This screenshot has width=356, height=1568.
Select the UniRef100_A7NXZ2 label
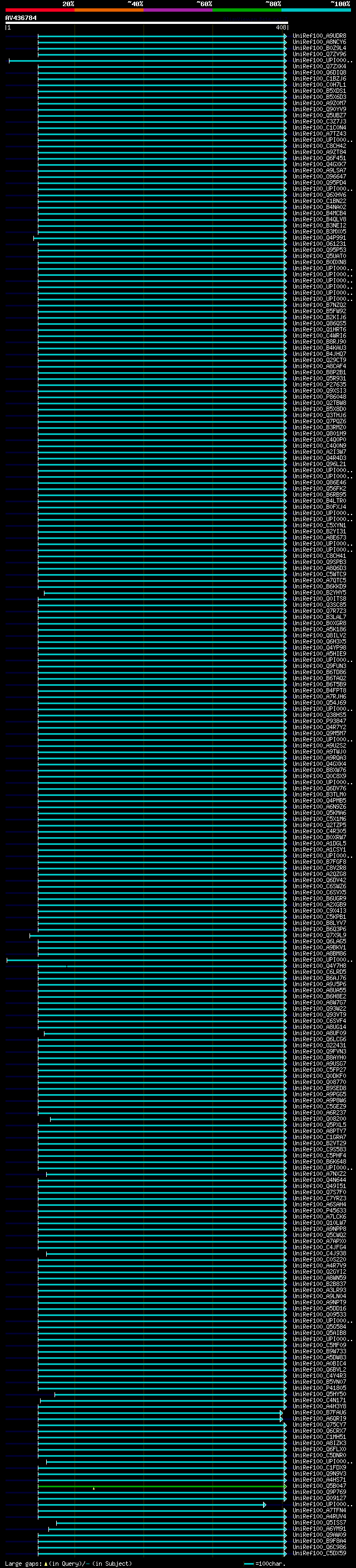pyautogui.click(x=319, y=1174)
